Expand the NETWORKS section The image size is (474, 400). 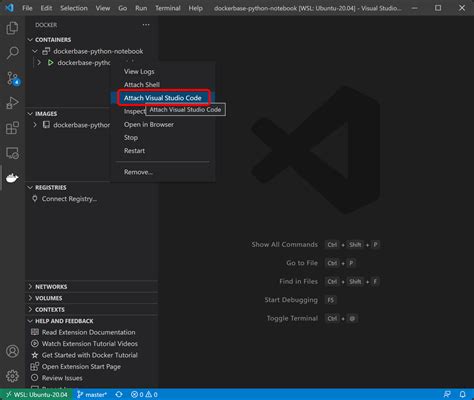(30, 287)
